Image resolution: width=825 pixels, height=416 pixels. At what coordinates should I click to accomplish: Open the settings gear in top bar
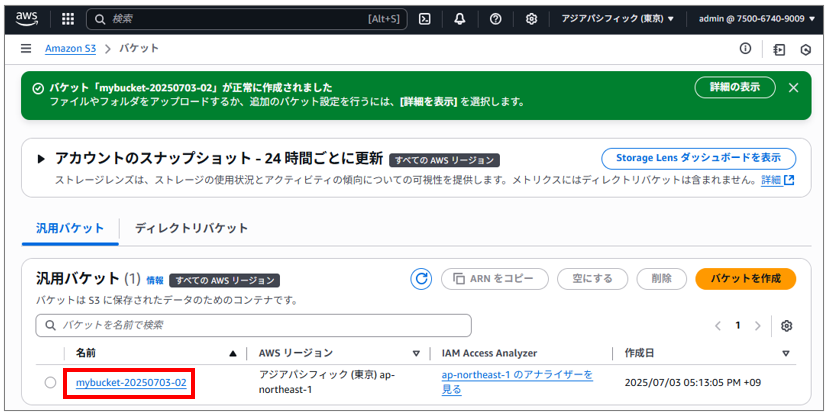531,19
